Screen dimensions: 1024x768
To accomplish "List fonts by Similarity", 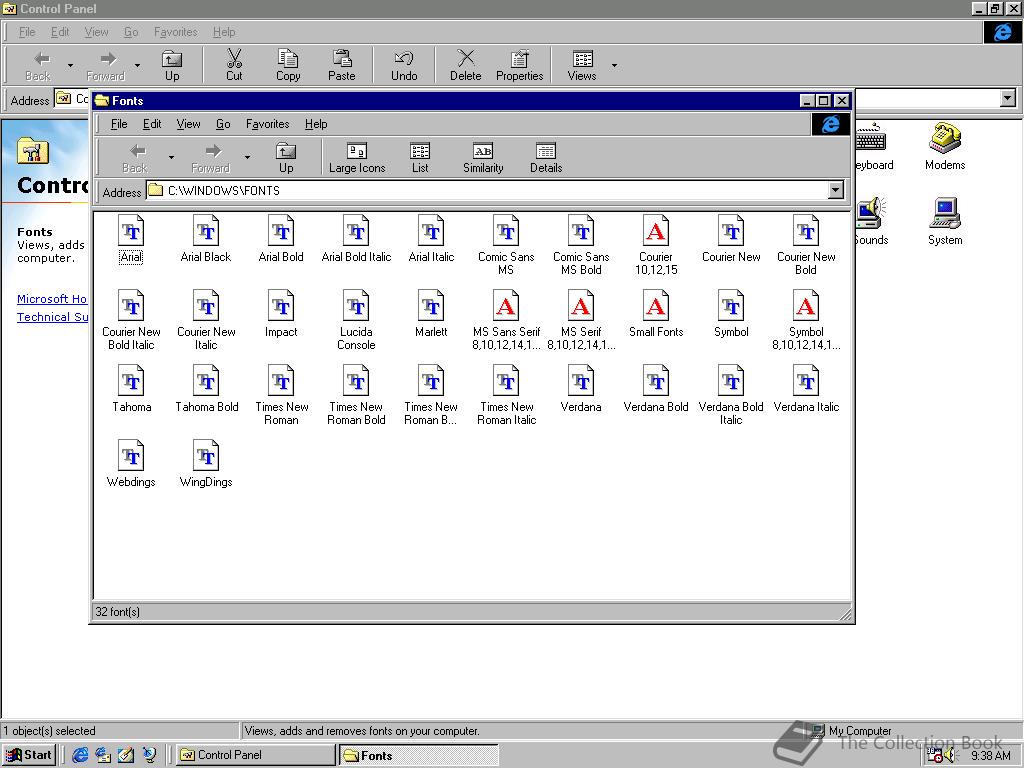I will [483, 158].
